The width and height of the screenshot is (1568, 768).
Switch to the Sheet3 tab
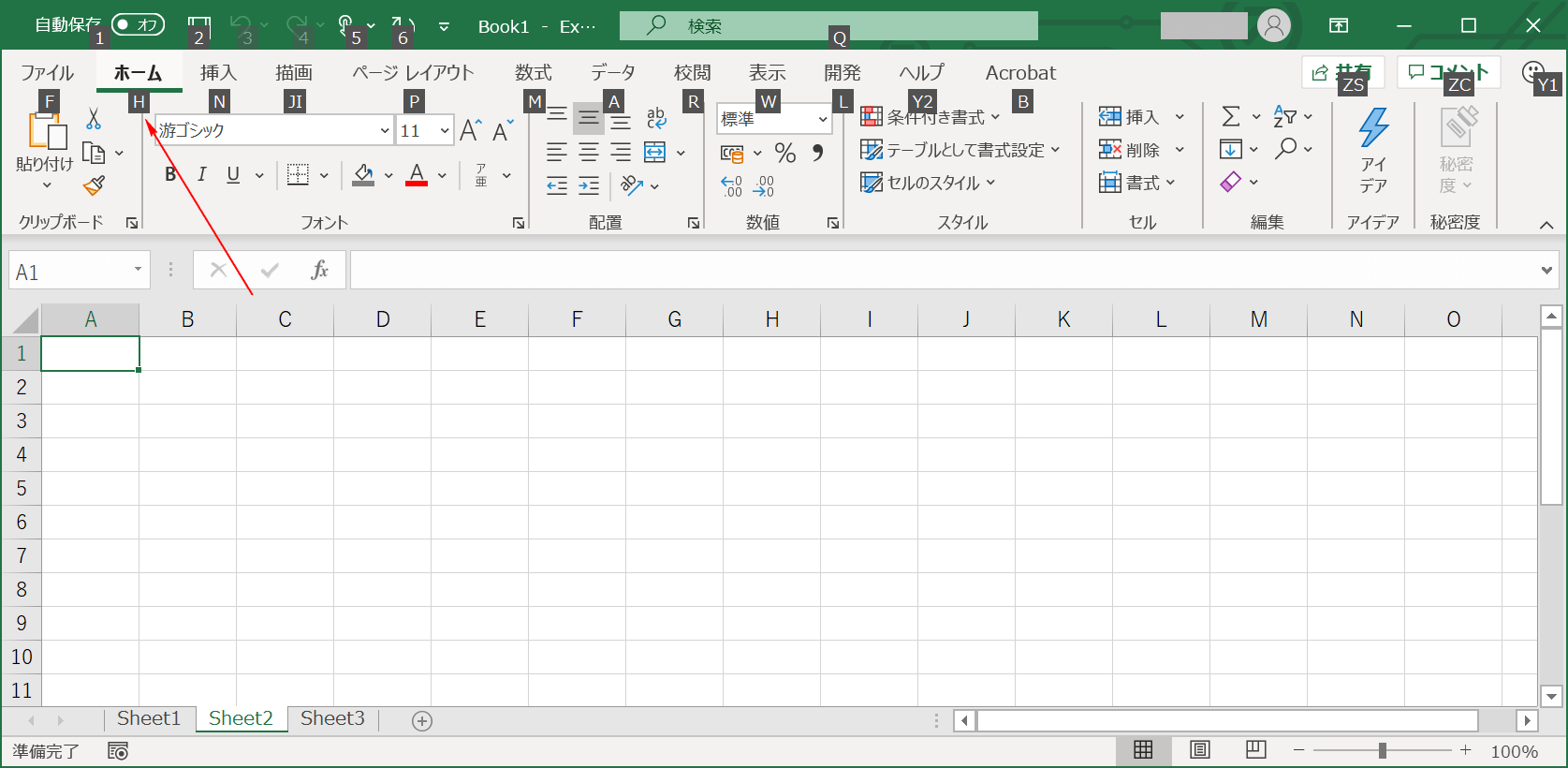332,718
